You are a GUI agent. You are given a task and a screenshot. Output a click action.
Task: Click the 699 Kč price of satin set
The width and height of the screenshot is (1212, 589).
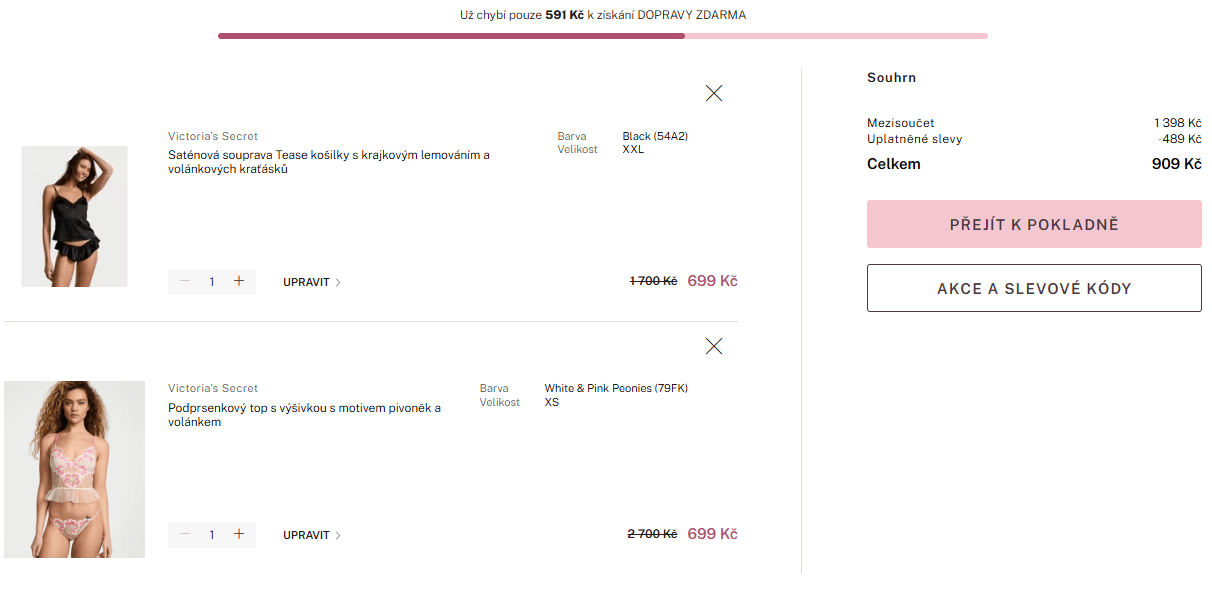[712, 281]
